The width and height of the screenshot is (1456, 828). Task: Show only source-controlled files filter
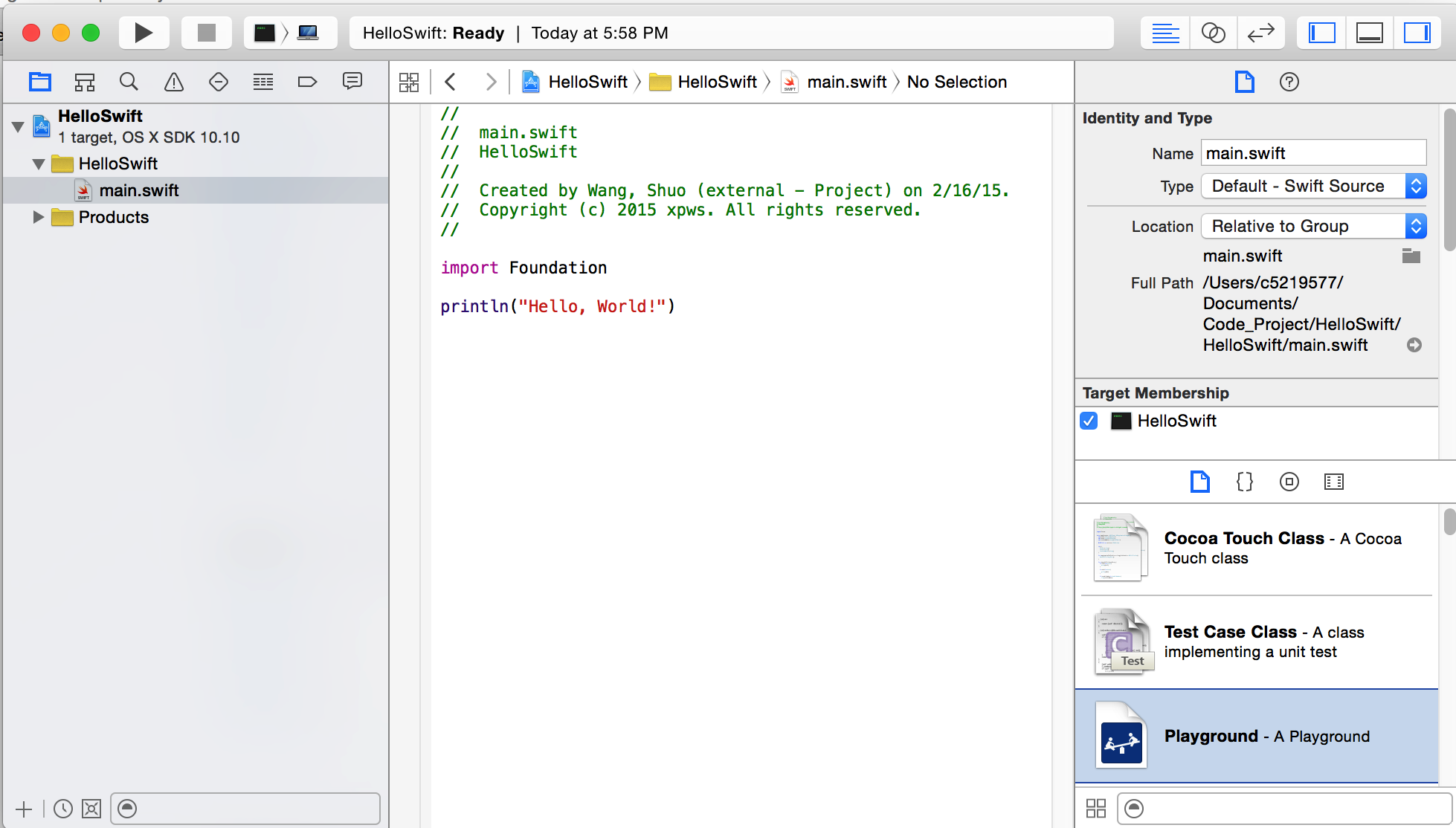[91, 809]
